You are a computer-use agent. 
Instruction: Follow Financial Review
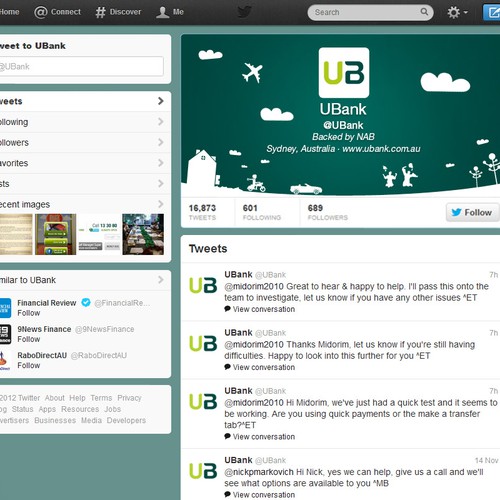[x=29, y=313]
